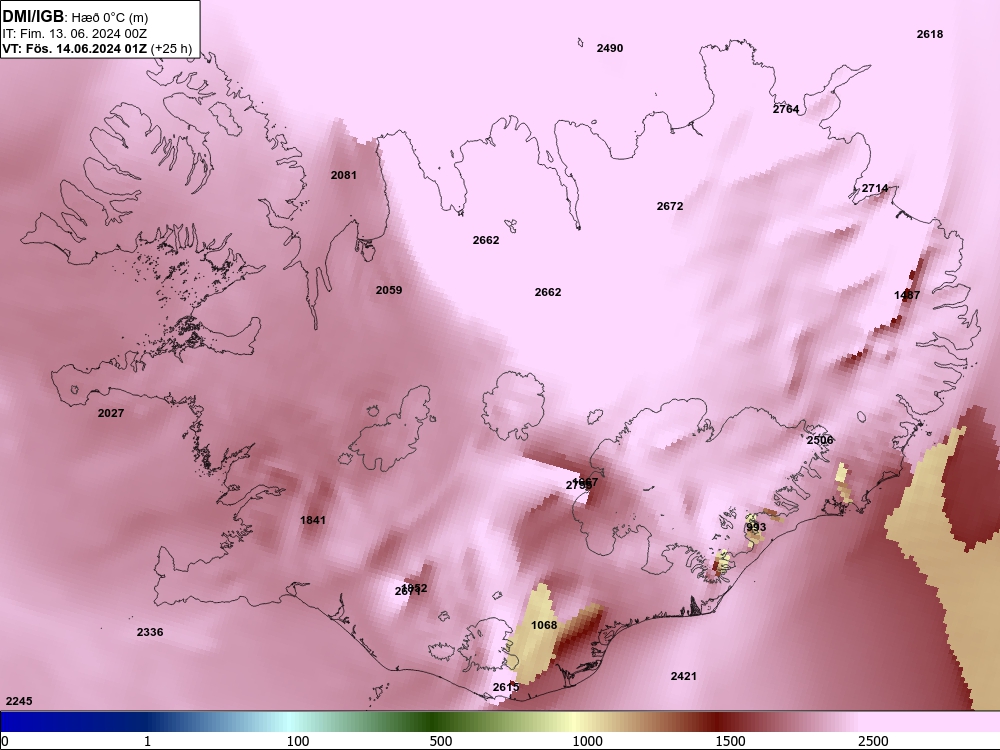
Task: Click the 'IT: Fim. 13. 06. 2024 00Z' line
Action: click(x=75, y=34)
